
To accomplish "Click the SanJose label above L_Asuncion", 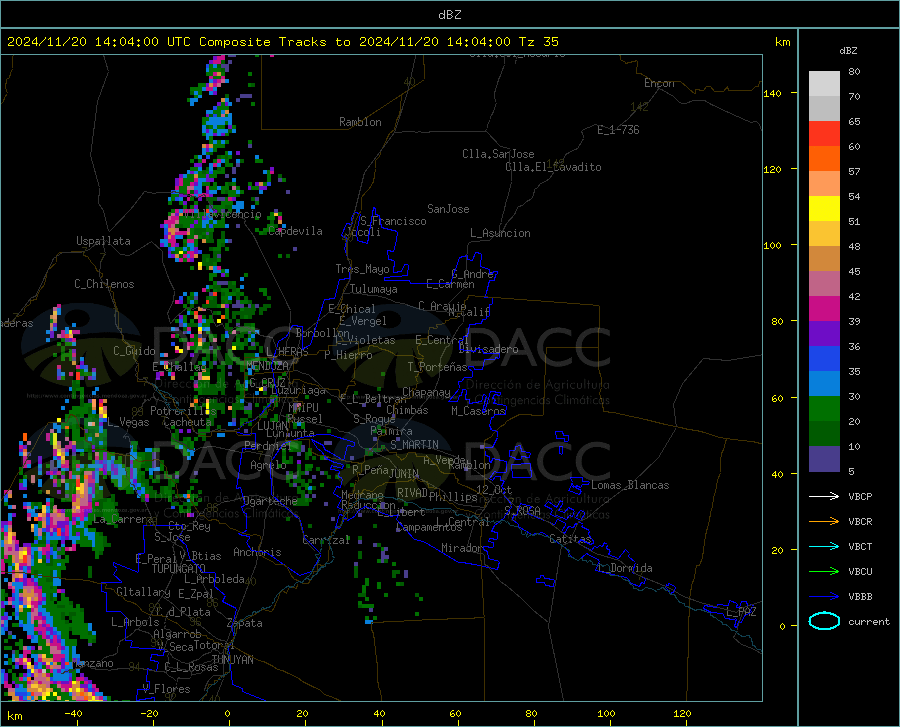I will (448, 209).
